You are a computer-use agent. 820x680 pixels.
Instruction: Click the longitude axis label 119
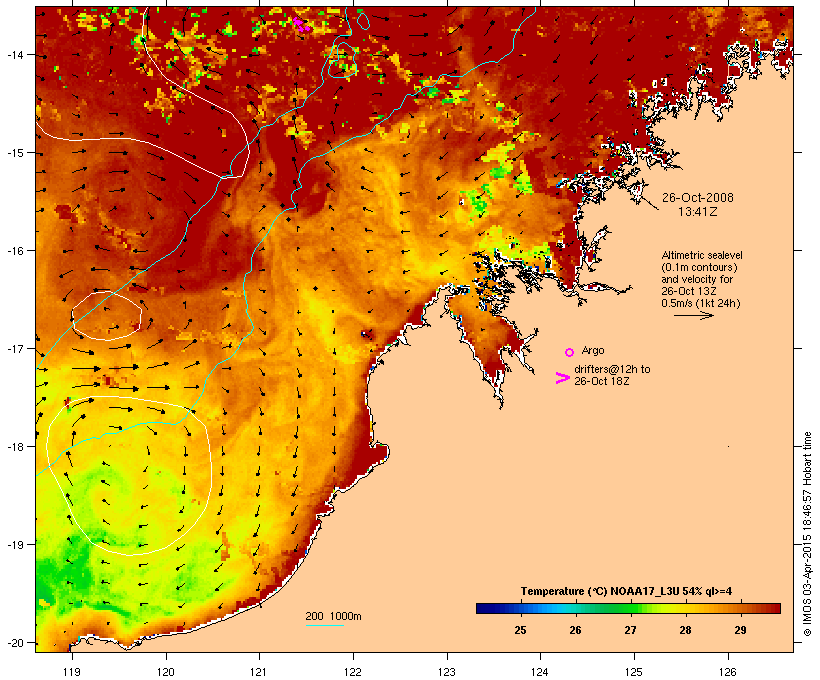72,672
